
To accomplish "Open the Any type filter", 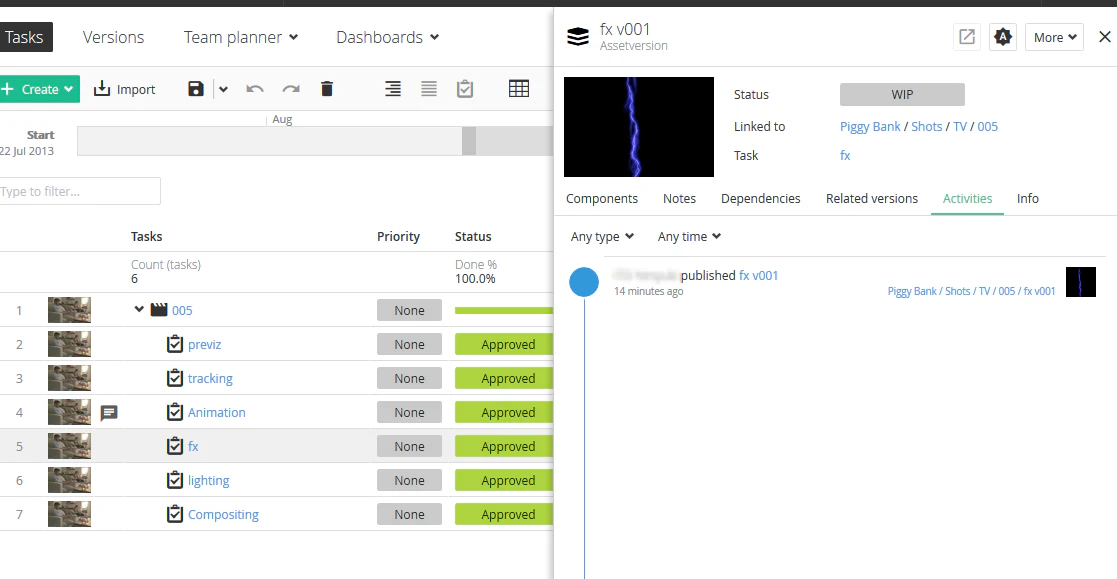I will coord(602,236).
